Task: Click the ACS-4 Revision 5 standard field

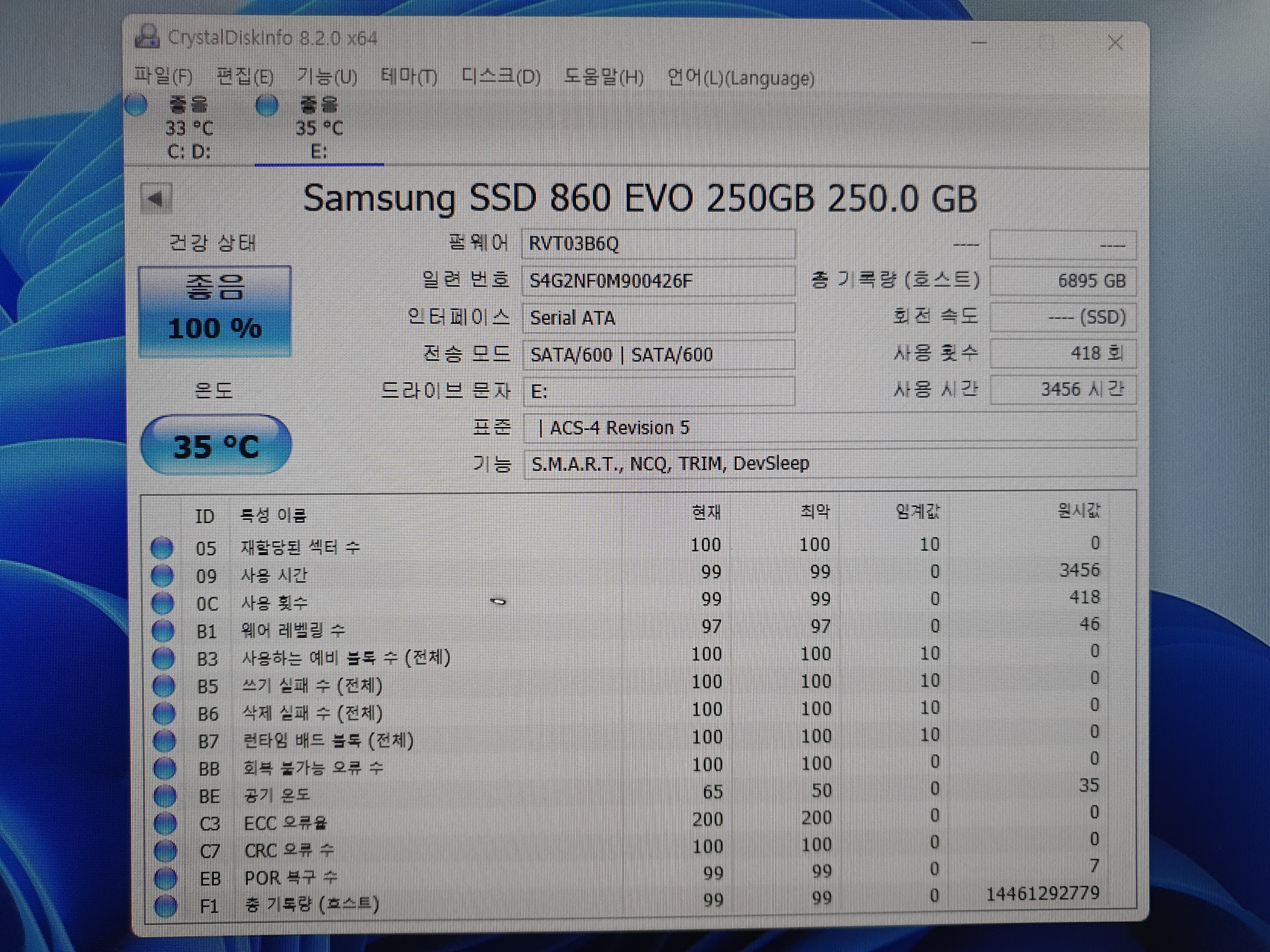Action: point(830,428)
